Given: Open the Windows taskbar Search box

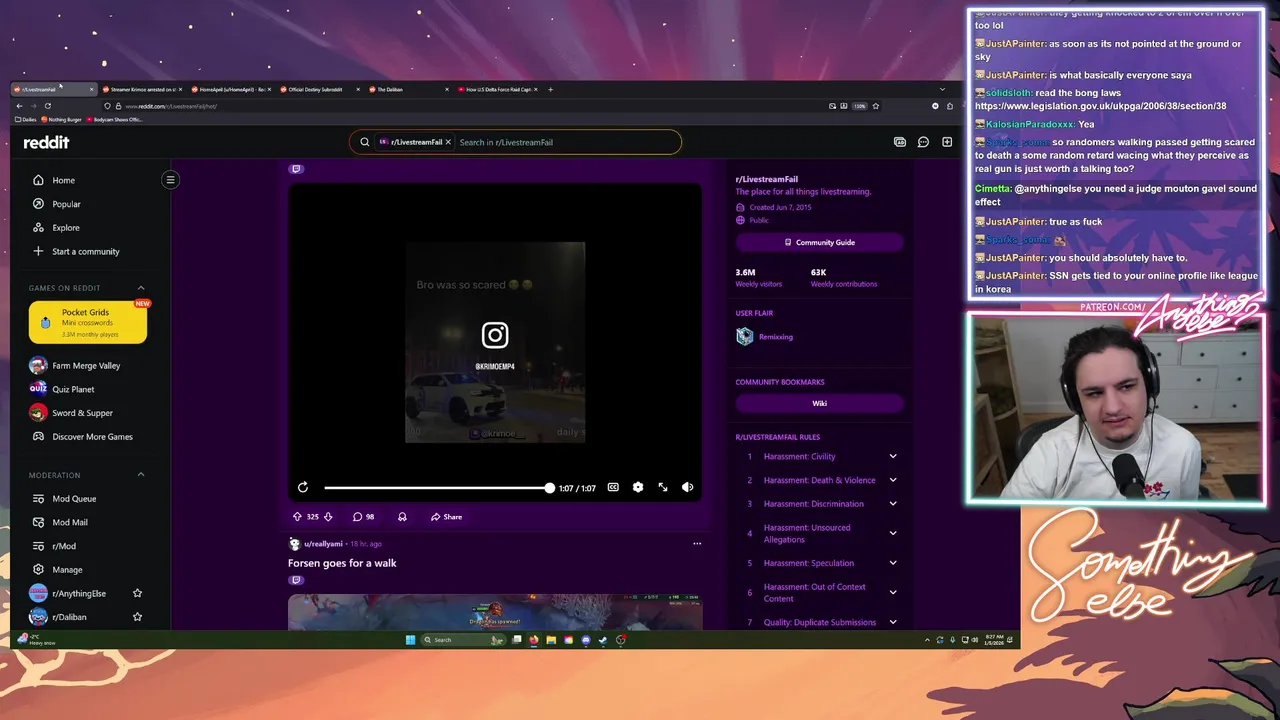Looking at the screenshot, I should (463, 640).
